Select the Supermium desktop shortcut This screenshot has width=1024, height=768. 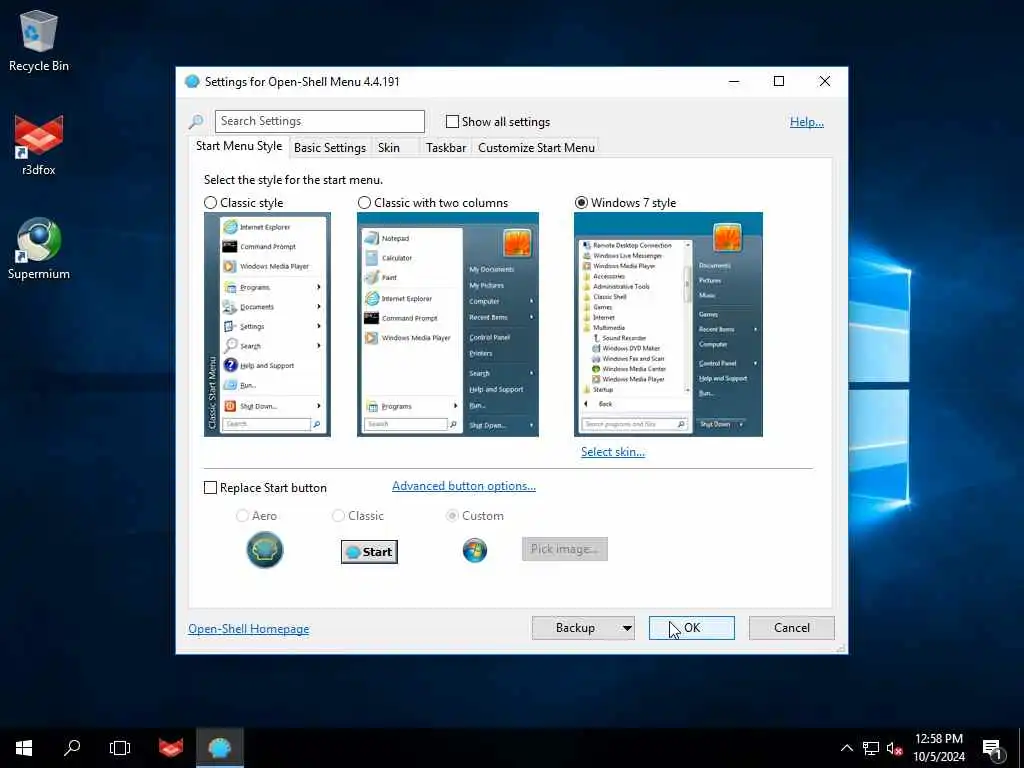[x=39, y=249]
